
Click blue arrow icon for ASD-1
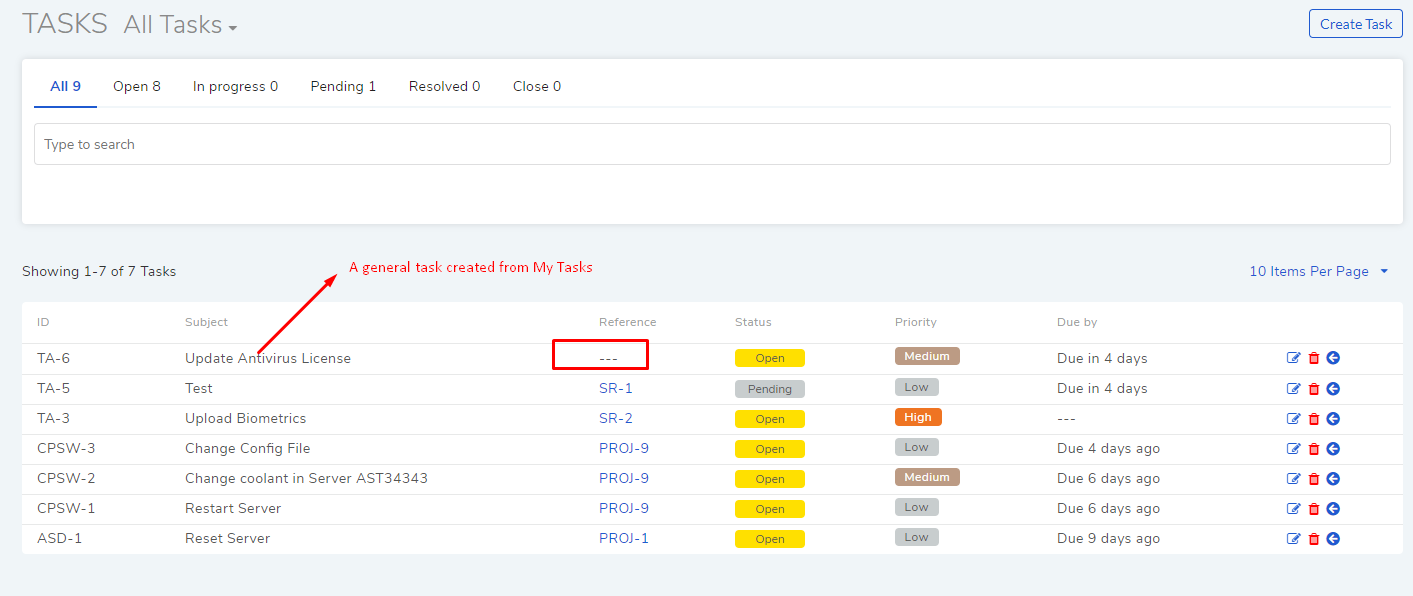coord(1333,538)
